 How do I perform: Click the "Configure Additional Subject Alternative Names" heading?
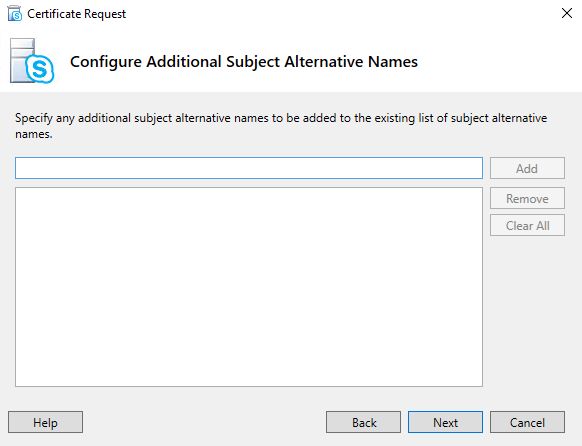244,62
